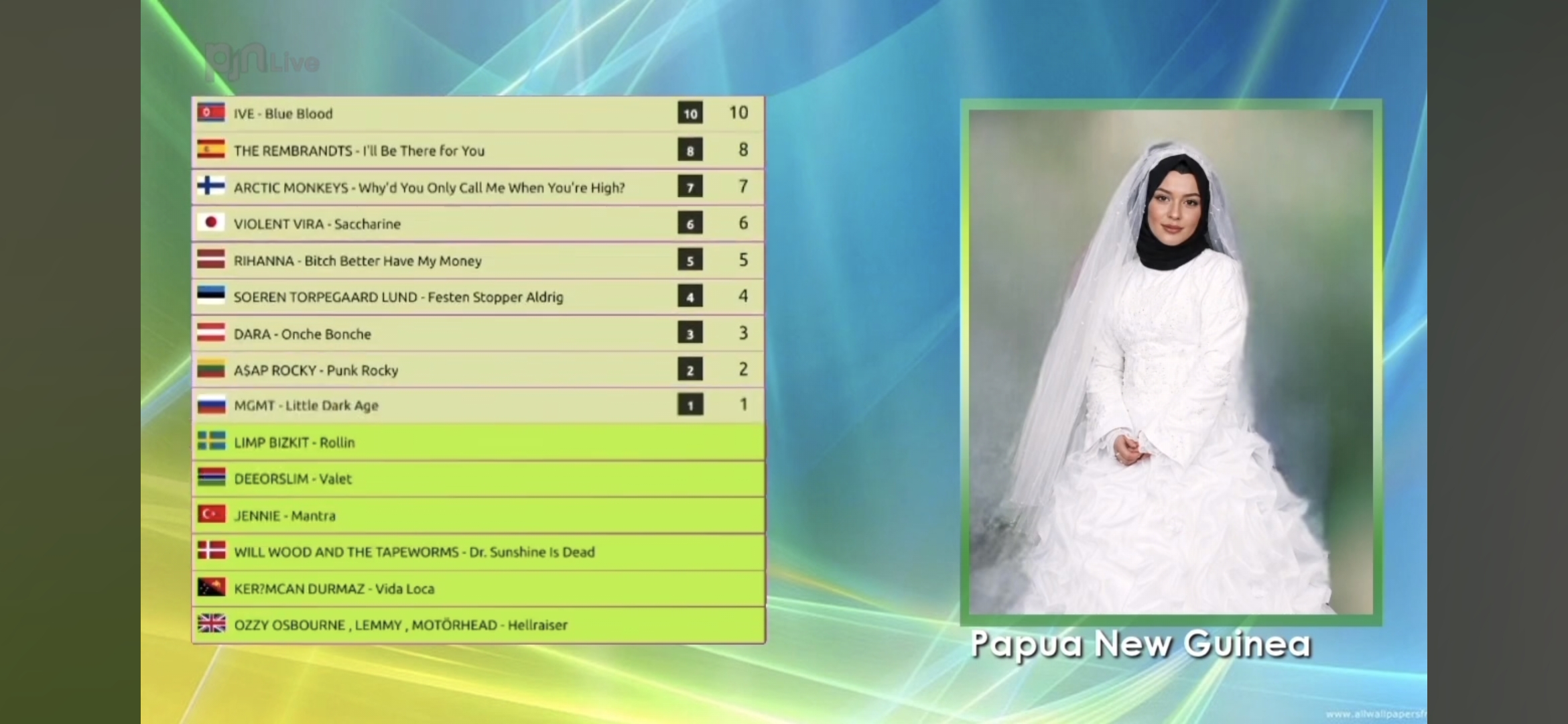The width and height of the screenshot is (1568, 724).
Task: Click the black 6 points badge for VIOLENT VIRA
Action: coord(690,223)
